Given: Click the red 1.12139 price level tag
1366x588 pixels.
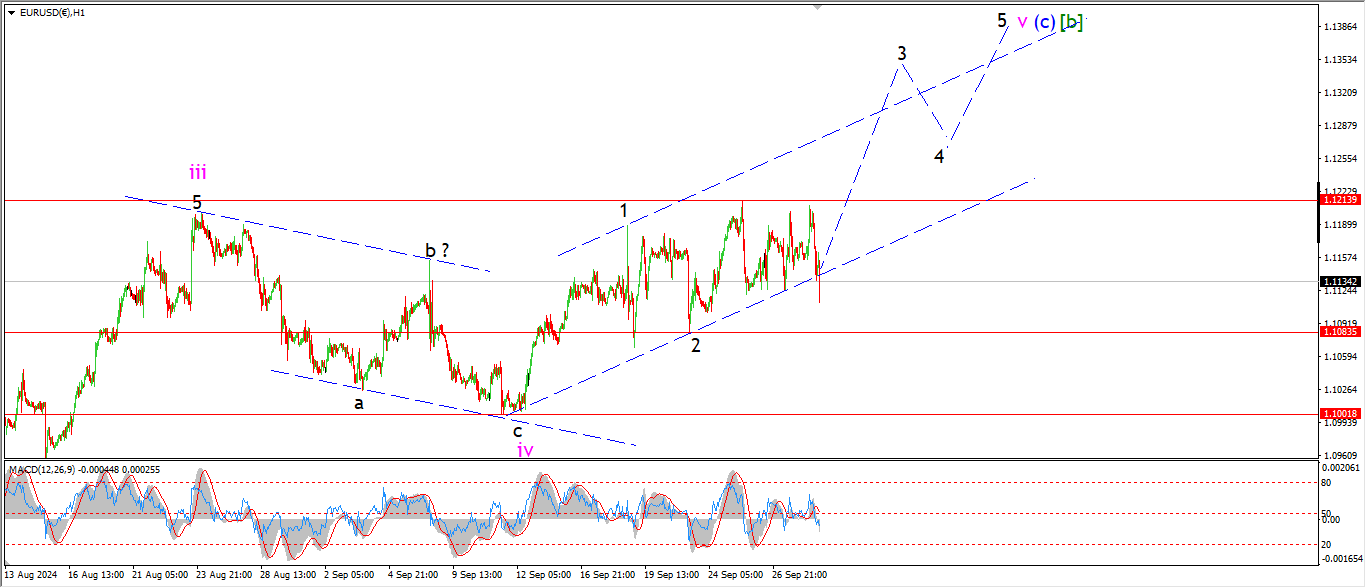Looking at the screenshot, I should click(1339, 200).
